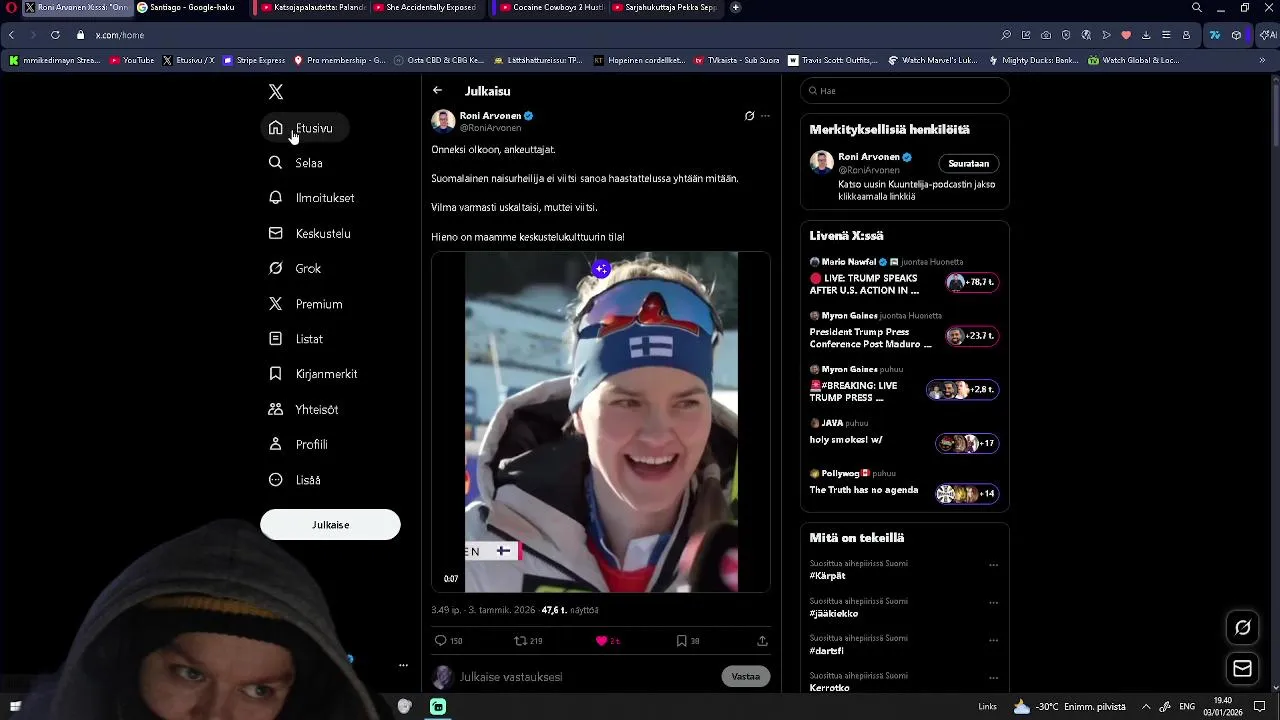Open Roni Arvonen's profile avatar in post
The width and height of the screenshot is (1280, 720).
pyautogui.click(x=443, y=121)
